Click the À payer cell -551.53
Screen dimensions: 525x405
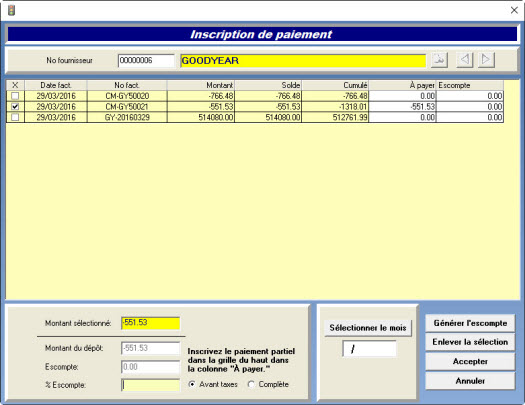pyautogui.click(x=402, y=107)
